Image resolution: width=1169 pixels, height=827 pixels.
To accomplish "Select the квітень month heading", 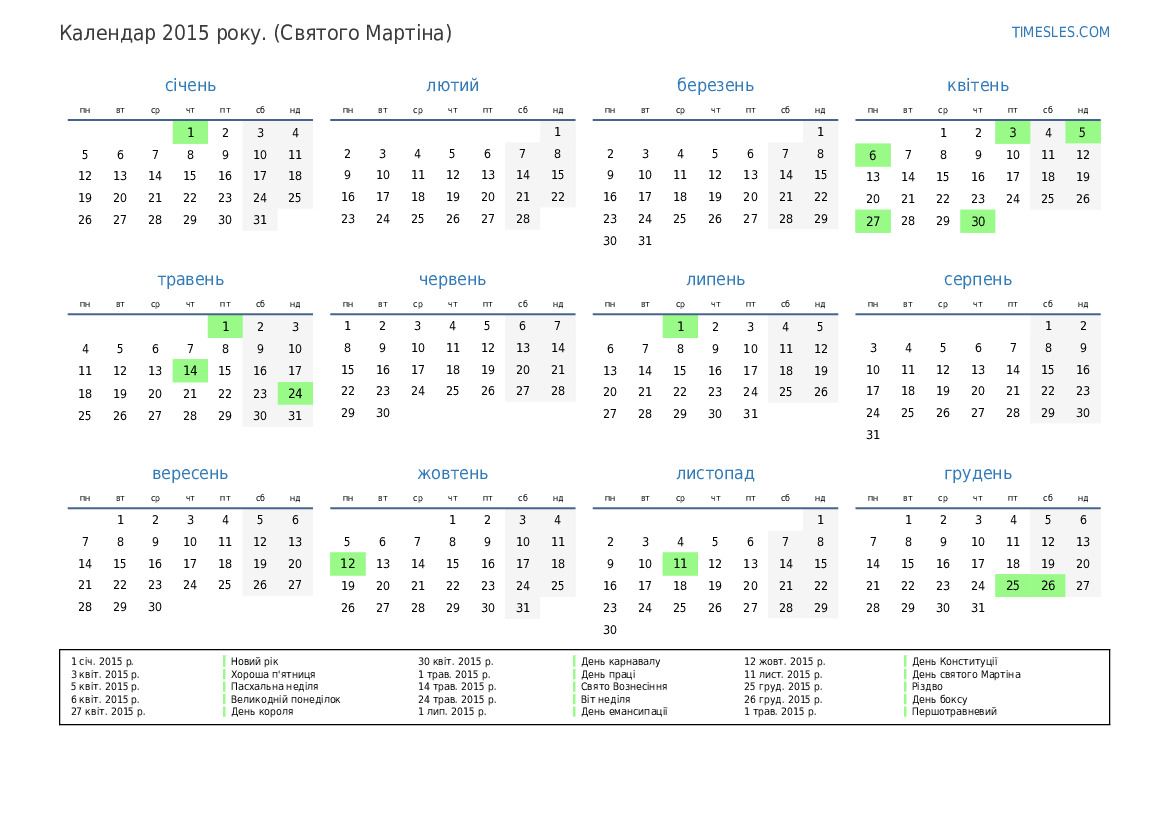I will coord(977,86).
